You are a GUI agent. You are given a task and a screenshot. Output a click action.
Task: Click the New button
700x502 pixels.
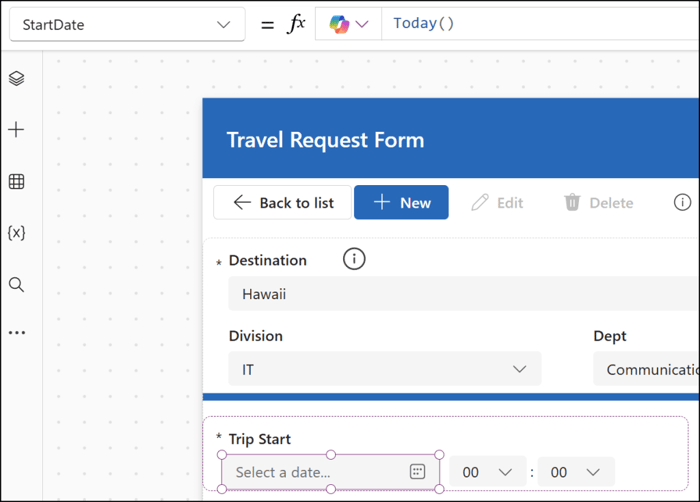[x=401, y=202]
